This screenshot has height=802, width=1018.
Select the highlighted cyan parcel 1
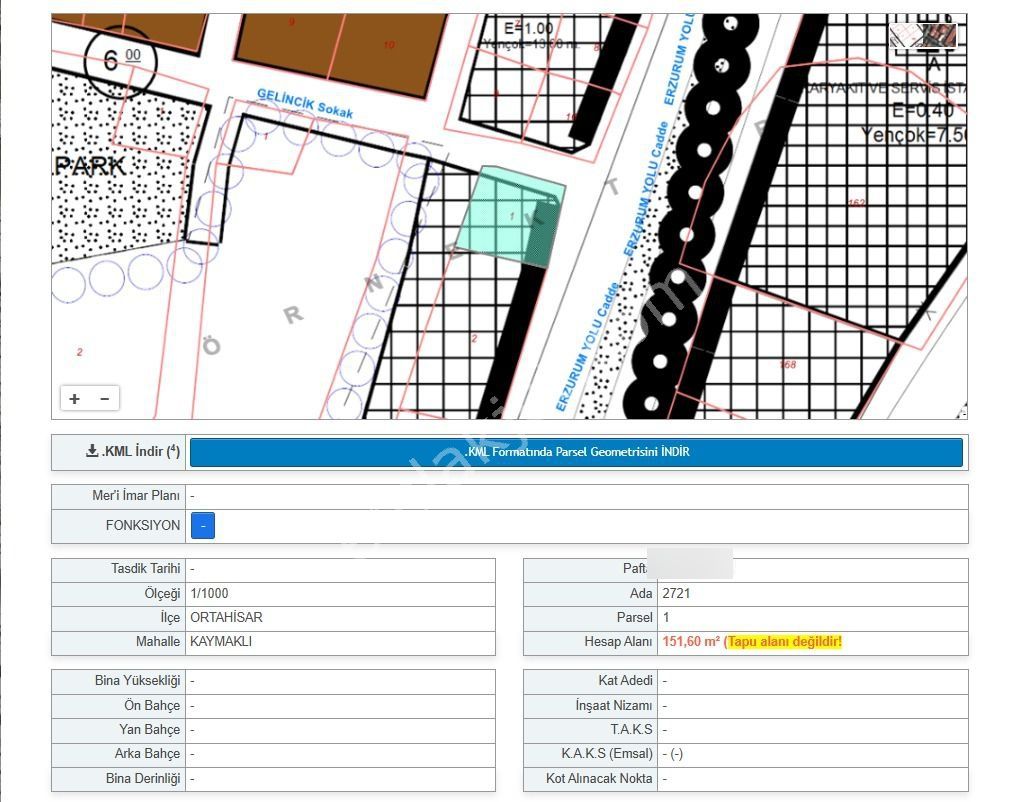(x=510, y=216)
